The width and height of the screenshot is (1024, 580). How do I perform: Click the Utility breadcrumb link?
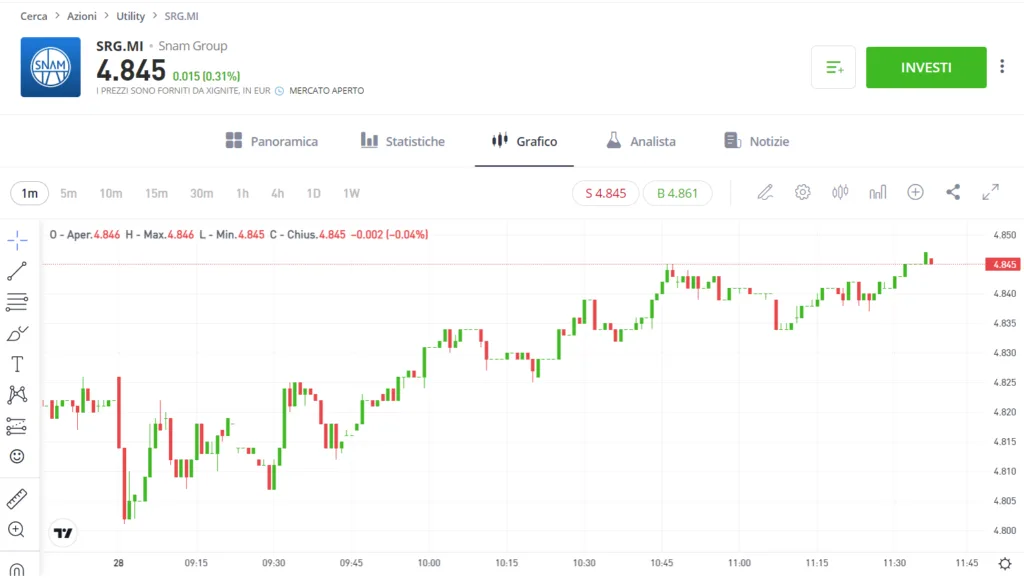pos(131,16)
